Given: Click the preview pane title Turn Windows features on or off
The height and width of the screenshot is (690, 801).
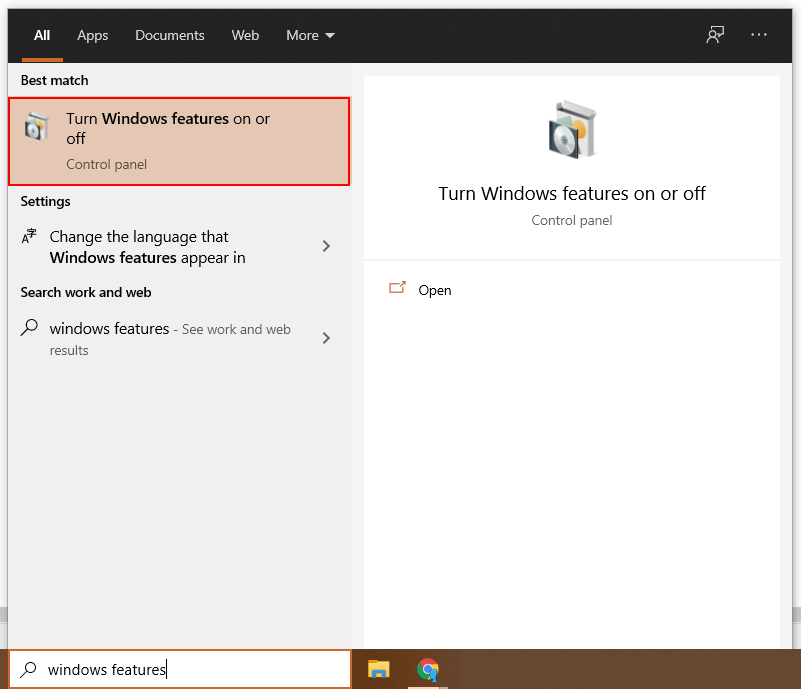Looking at the screenshot, I should pos(572,194).
